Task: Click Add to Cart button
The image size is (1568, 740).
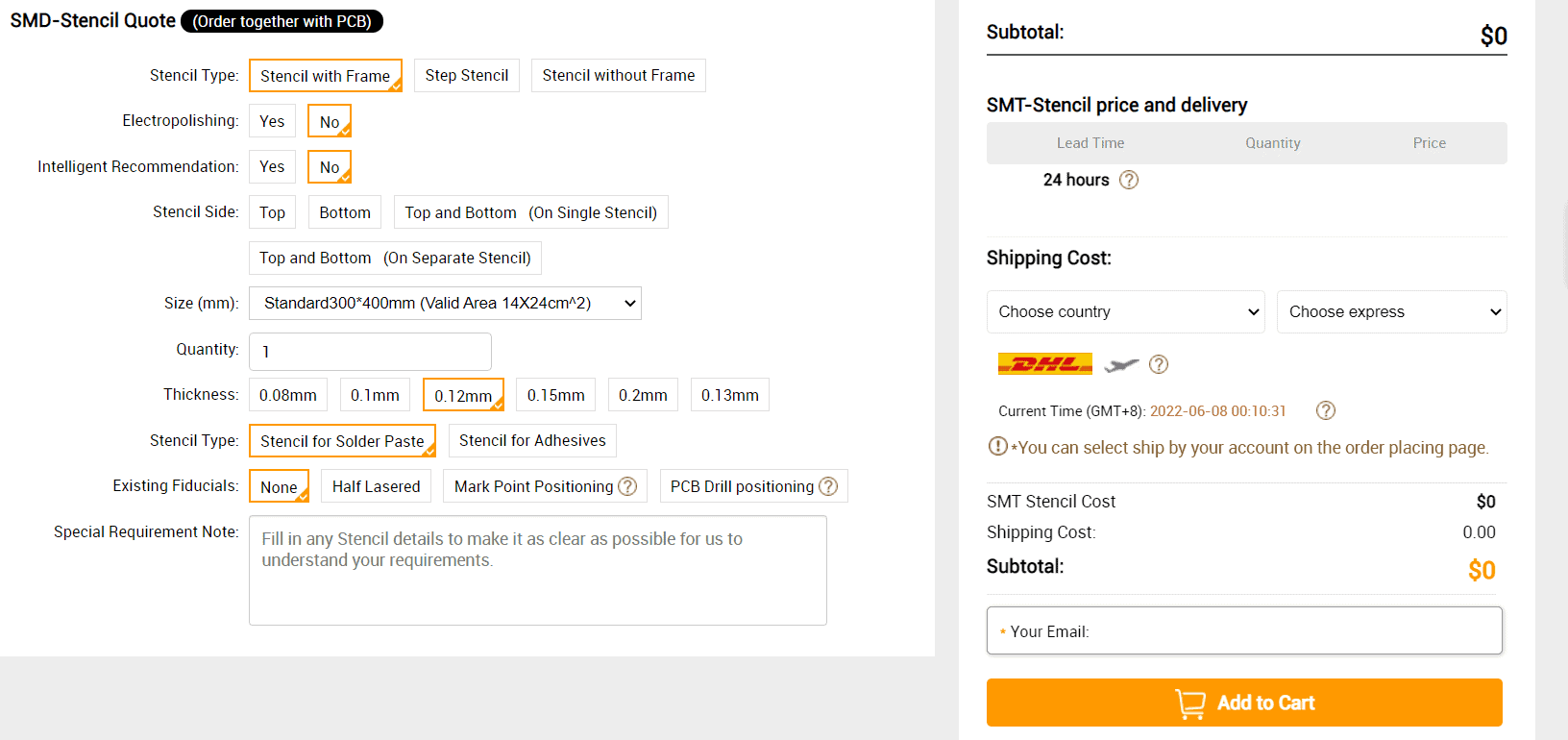Action: [1244, 703]
